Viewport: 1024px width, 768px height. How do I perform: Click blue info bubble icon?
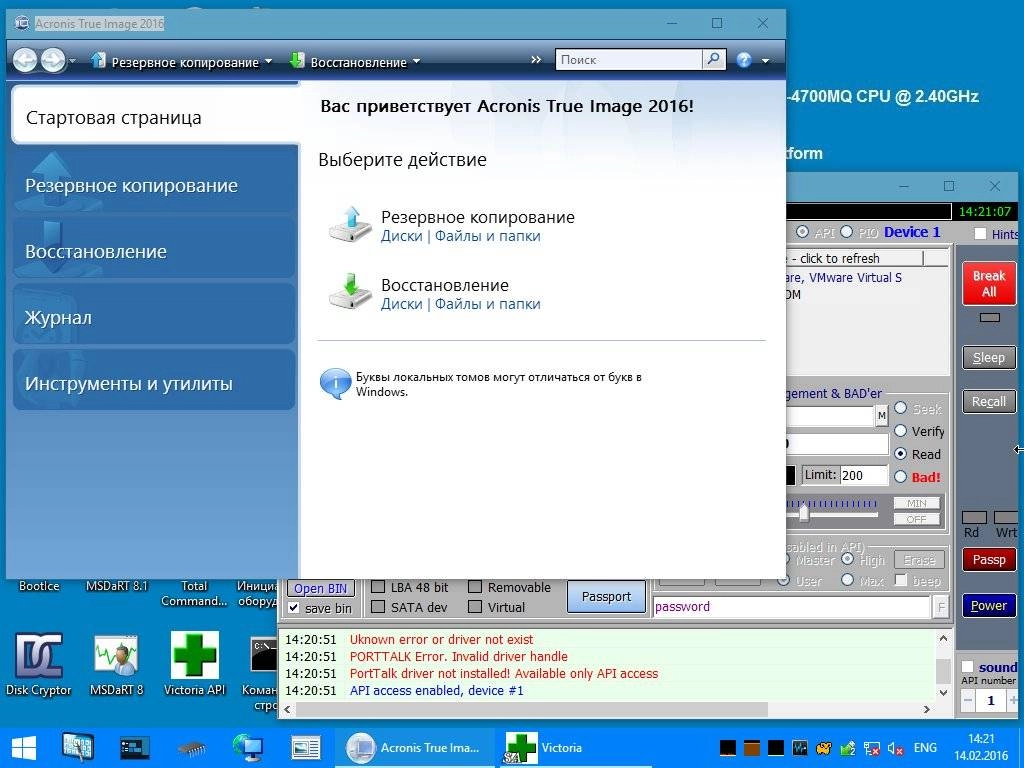click(335, 384)
